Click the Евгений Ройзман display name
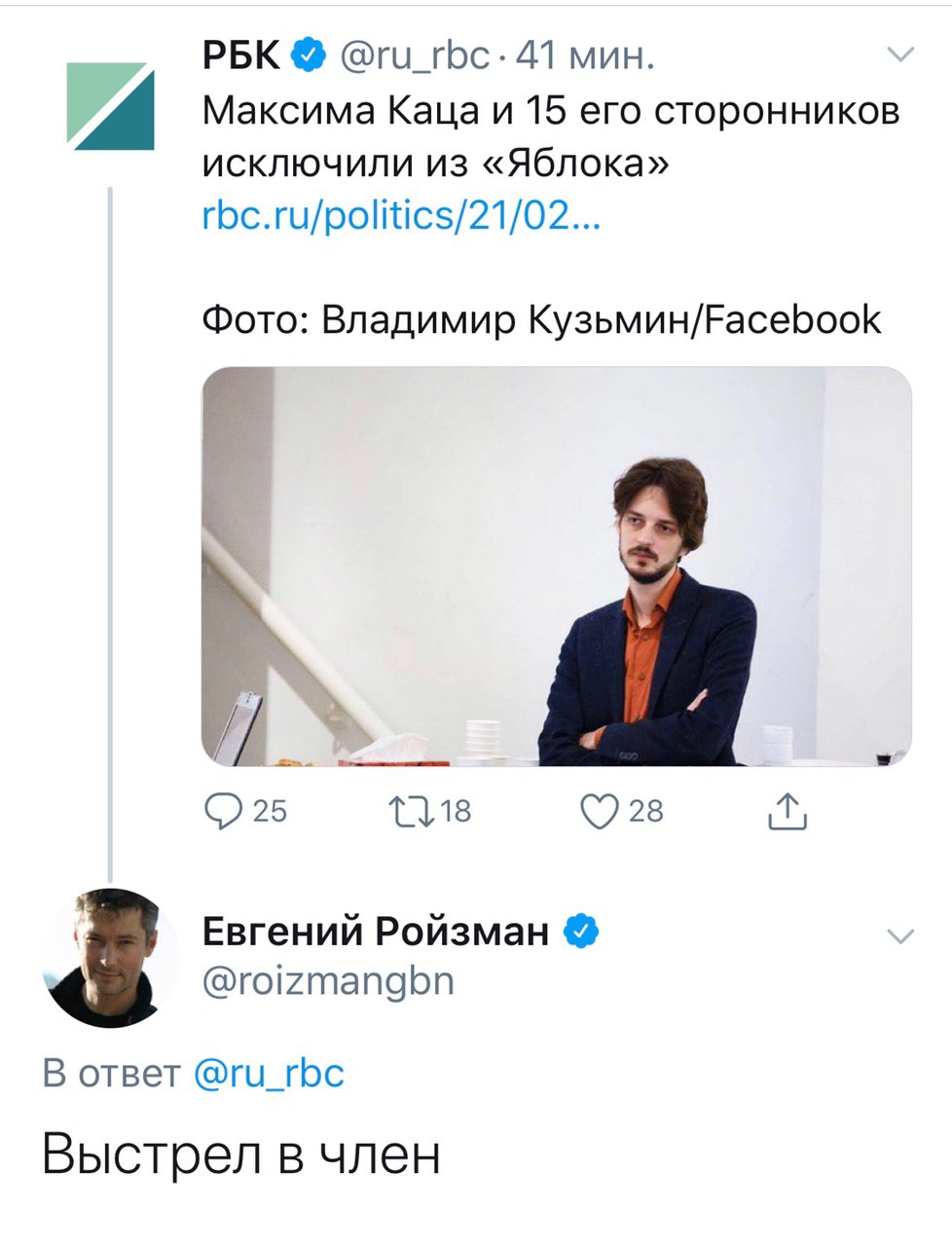This screenshot has height=1246, width=952. coord(375,932)
